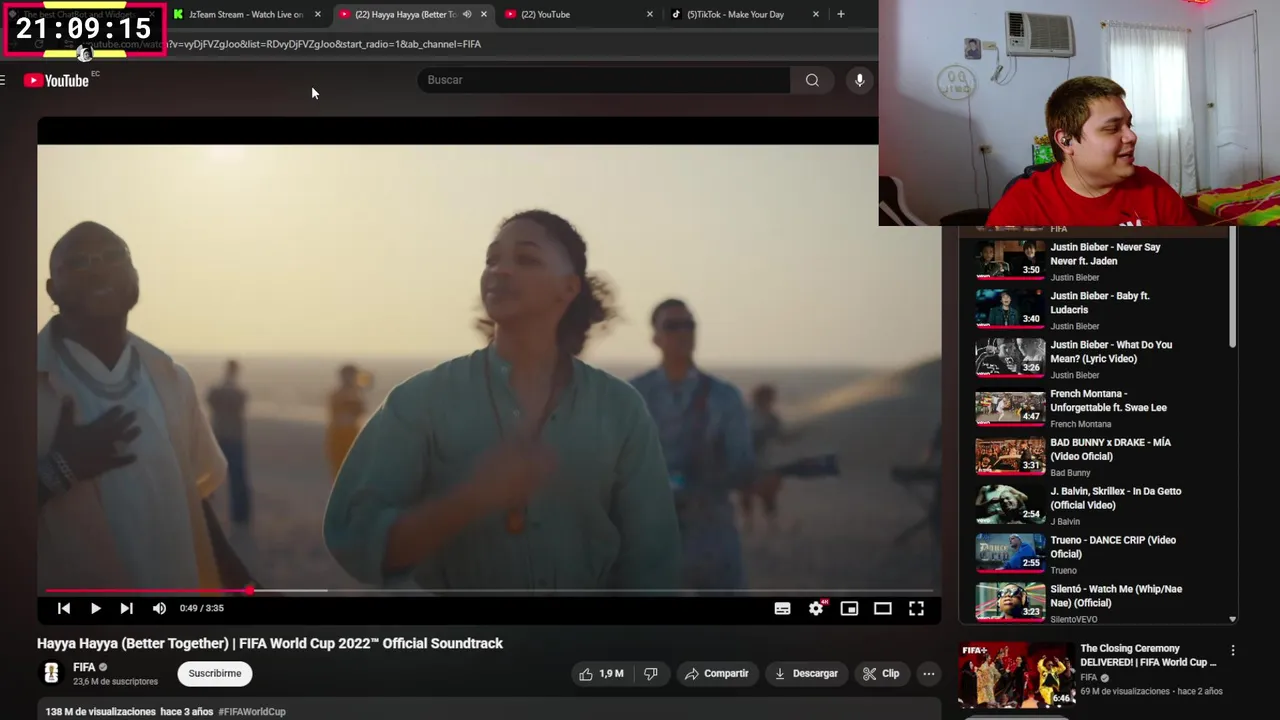Click the J Balvin channel name

(x=1065, y=522)
